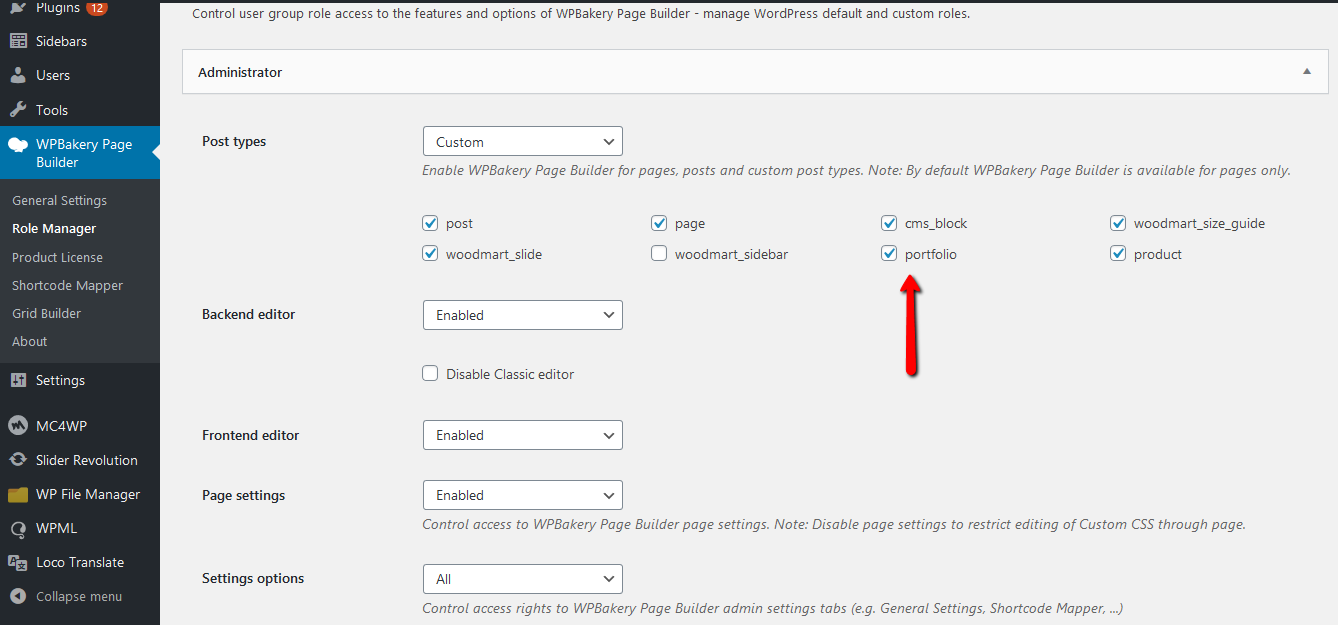Image resolution: width=1338 pixels, height=625 pixels.
Task: Click the "Backend editor" label
Action: click(248, 314)
